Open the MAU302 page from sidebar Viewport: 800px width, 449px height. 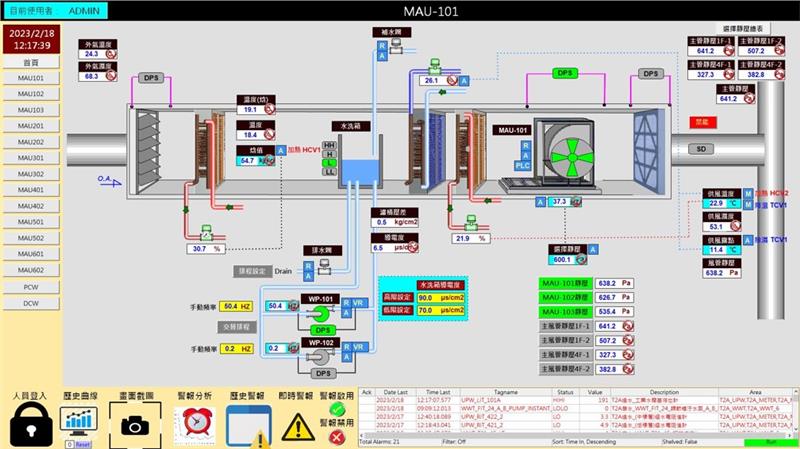[x=31, y=174]
